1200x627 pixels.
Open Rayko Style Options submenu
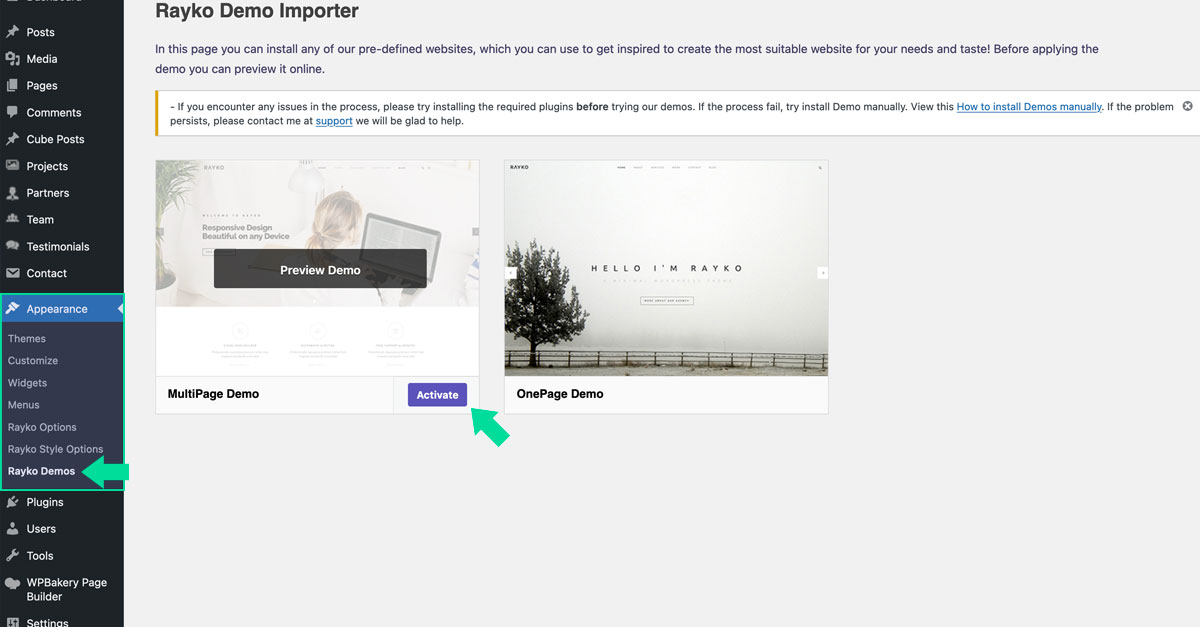55,449
